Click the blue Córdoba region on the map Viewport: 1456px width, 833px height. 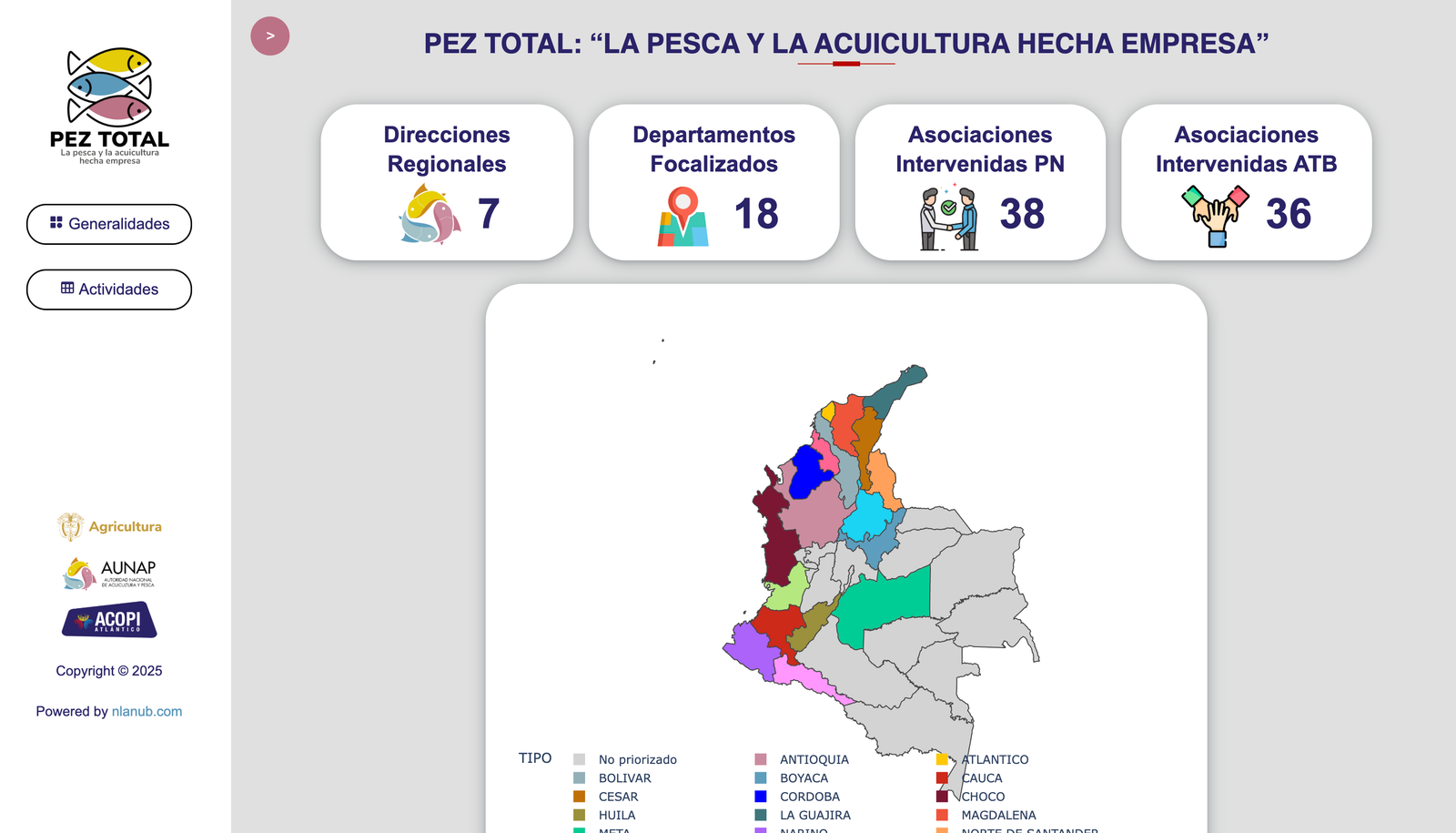tap(808, 472)
